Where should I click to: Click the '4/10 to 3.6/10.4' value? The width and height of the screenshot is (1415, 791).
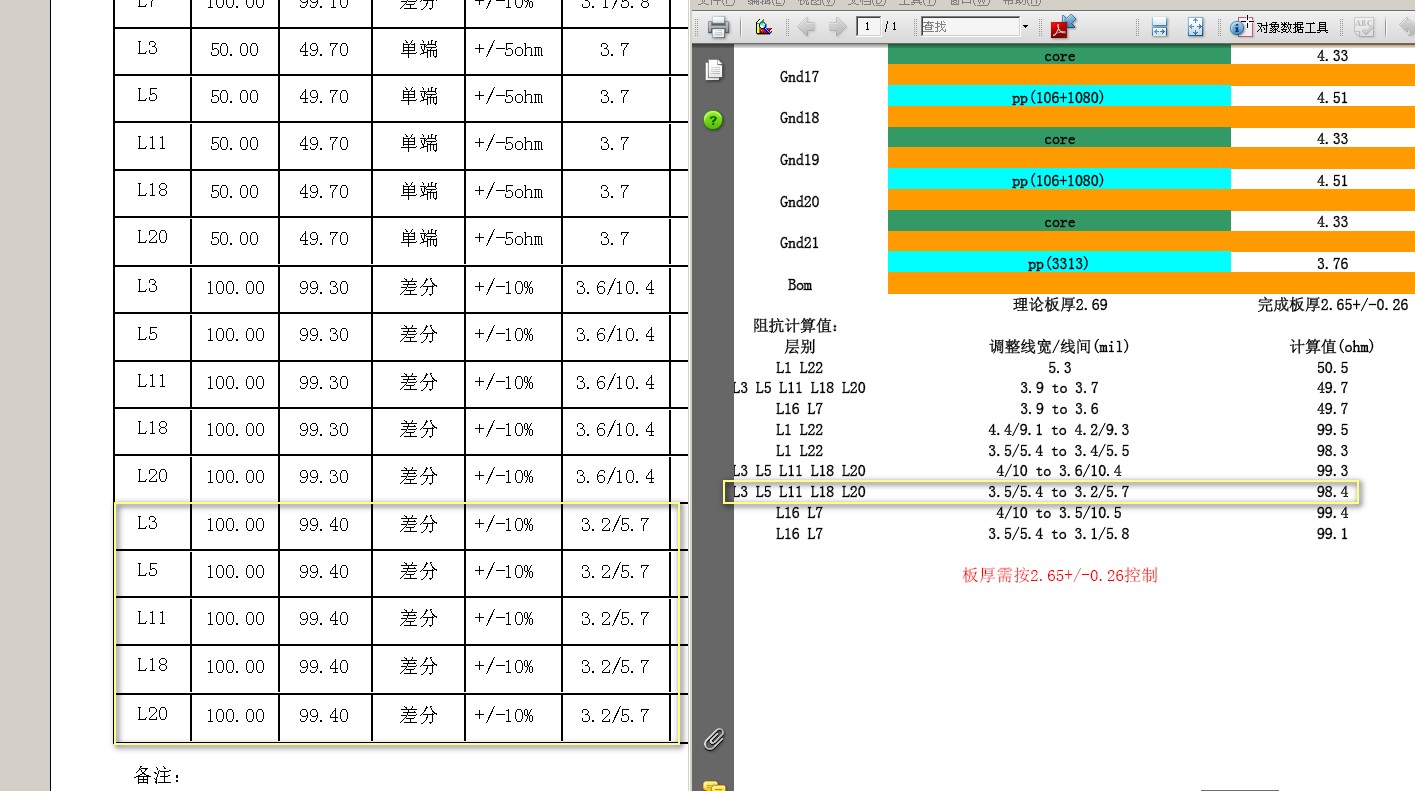[1059, 471]
